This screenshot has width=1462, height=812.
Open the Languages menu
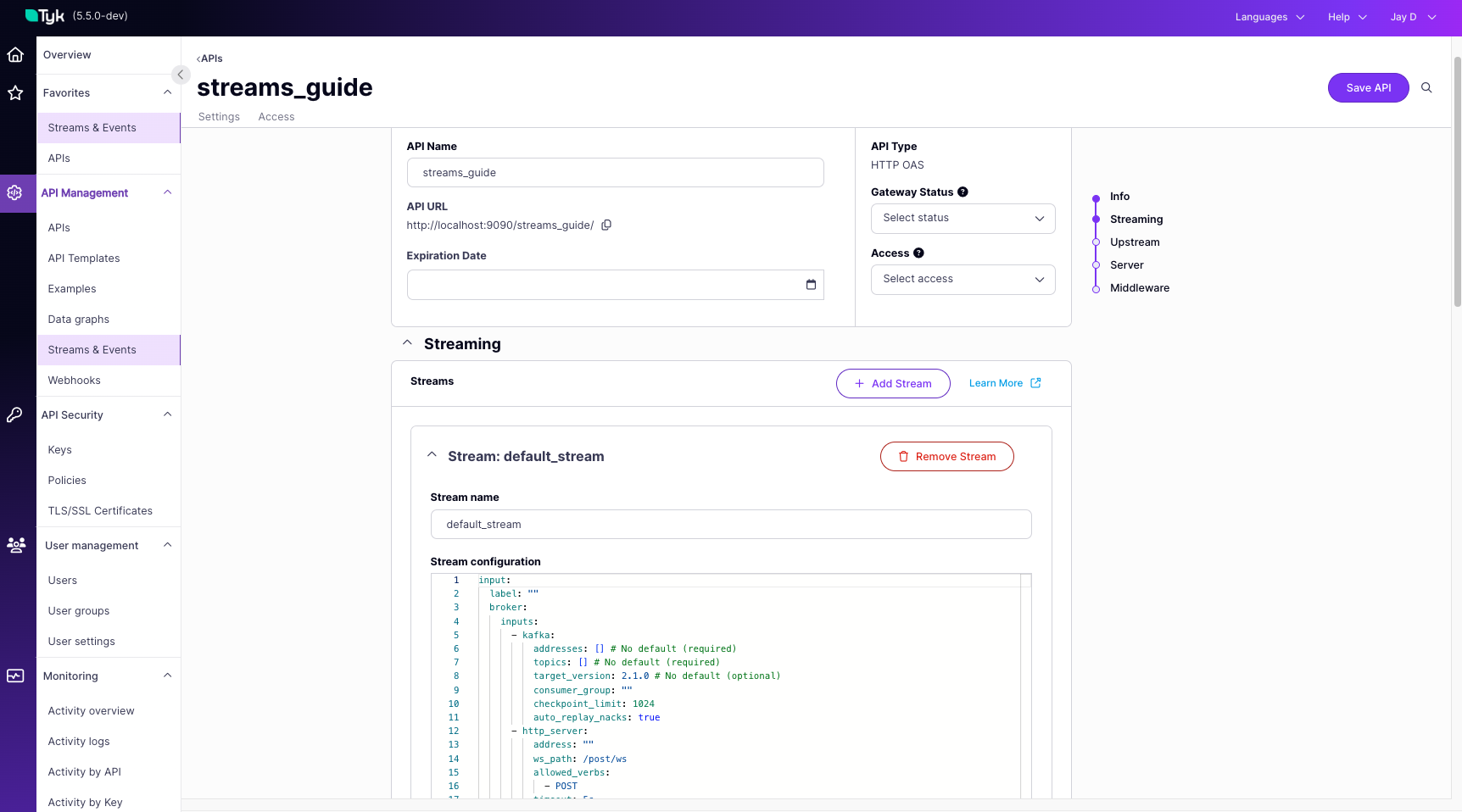click(1269, 17)
